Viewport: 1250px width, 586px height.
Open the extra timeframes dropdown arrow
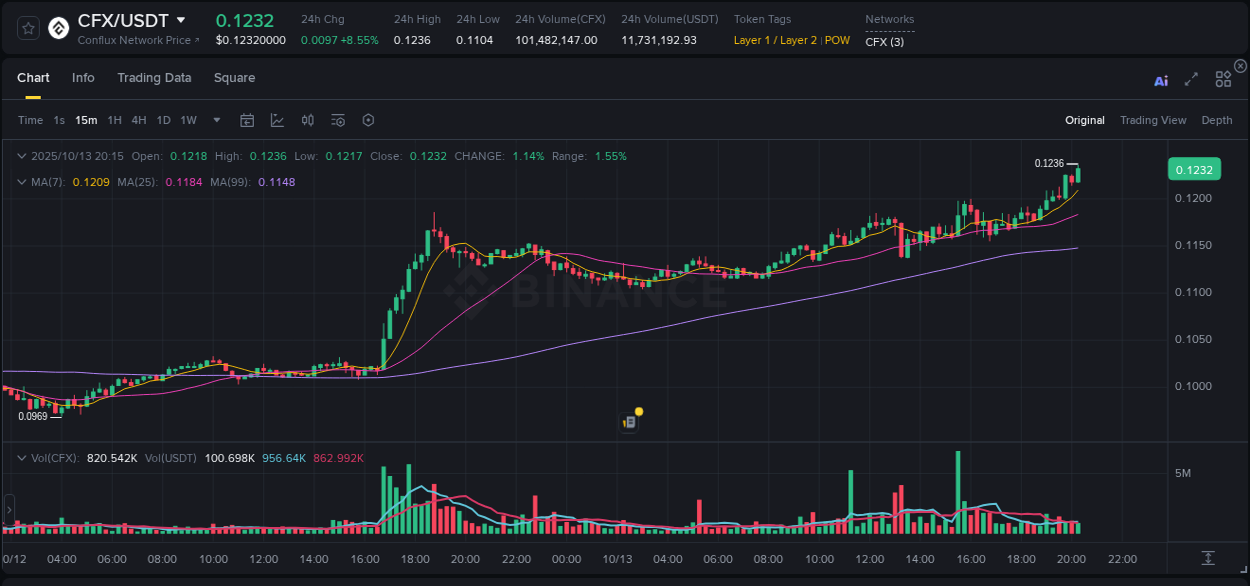point(215,120)
